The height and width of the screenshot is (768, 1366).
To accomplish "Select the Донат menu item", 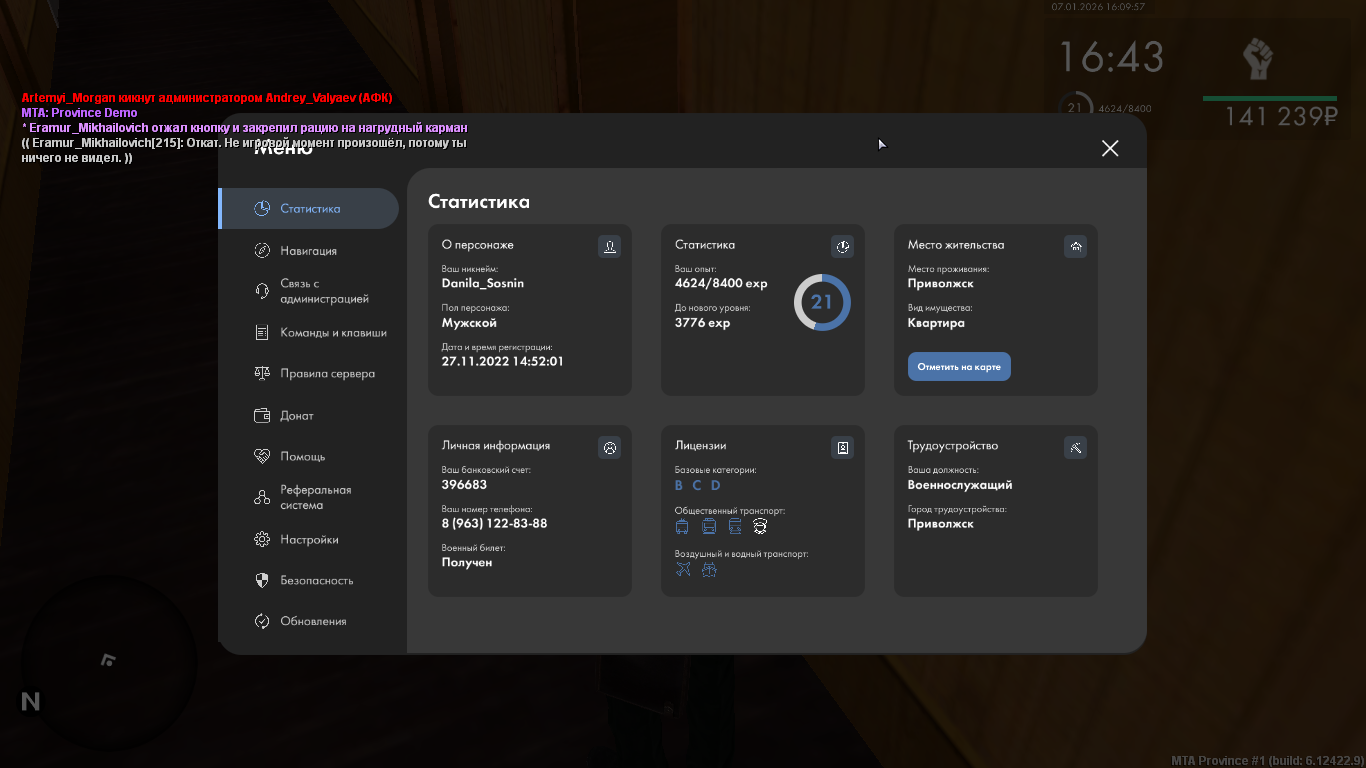I will coord(296,416).
